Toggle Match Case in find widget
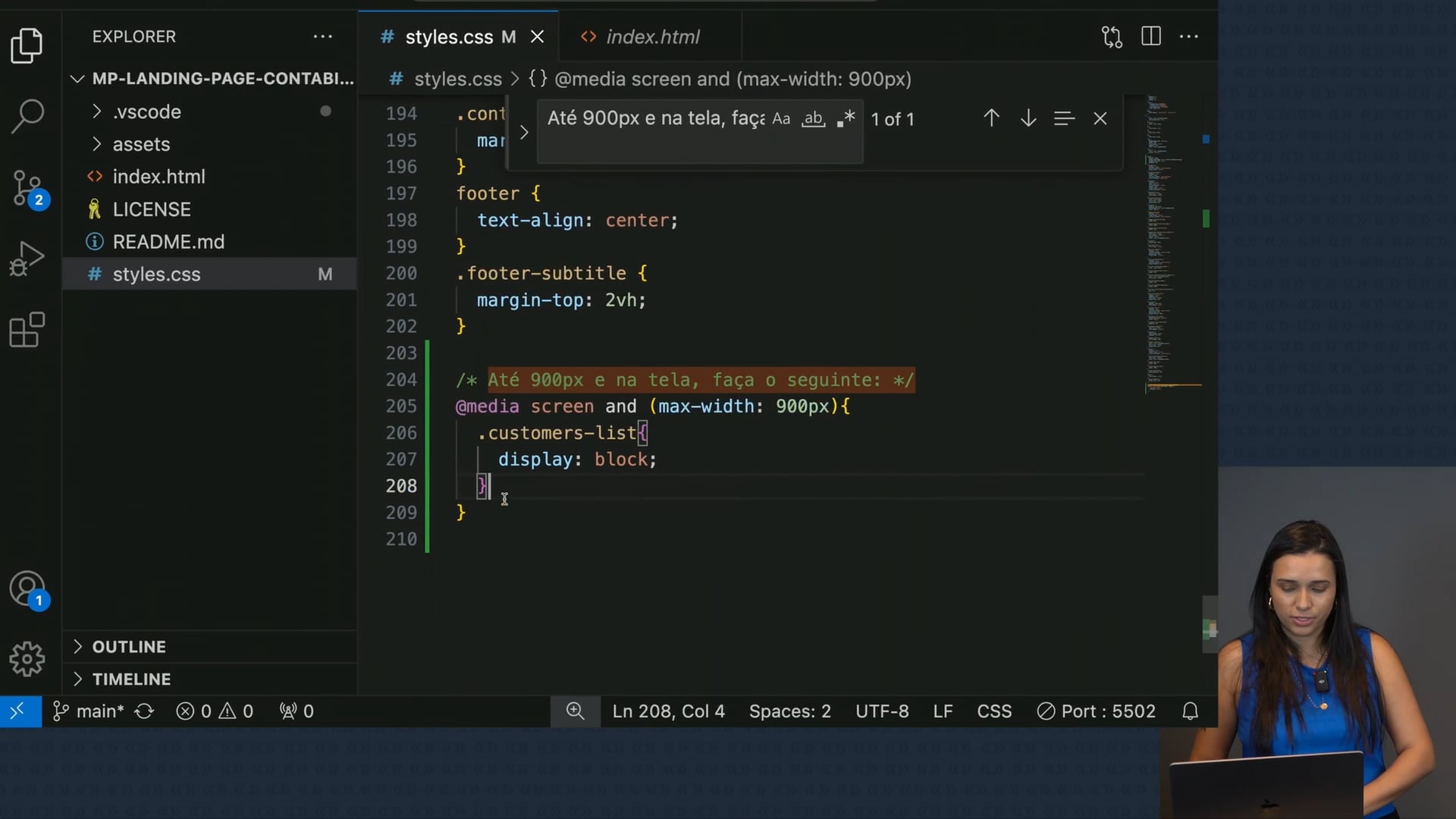 tap(781, 119)
